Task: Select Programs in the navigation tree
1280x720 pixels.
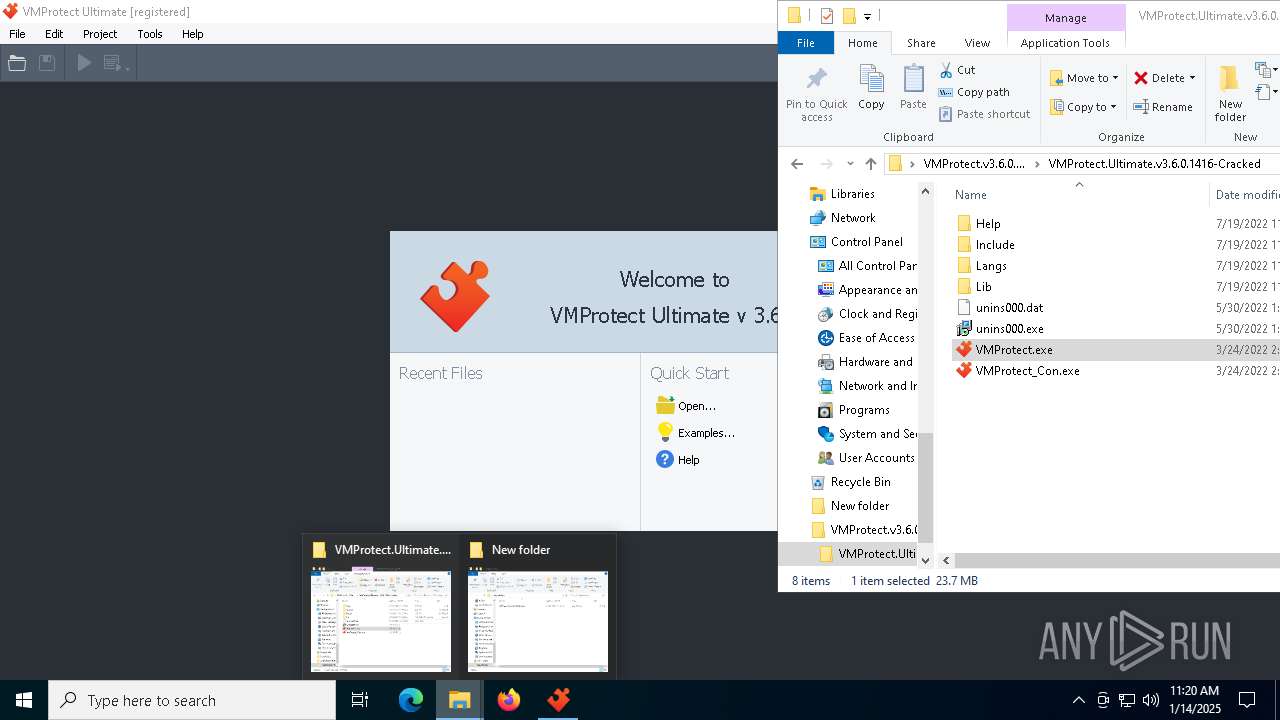Action: point(864,410)
